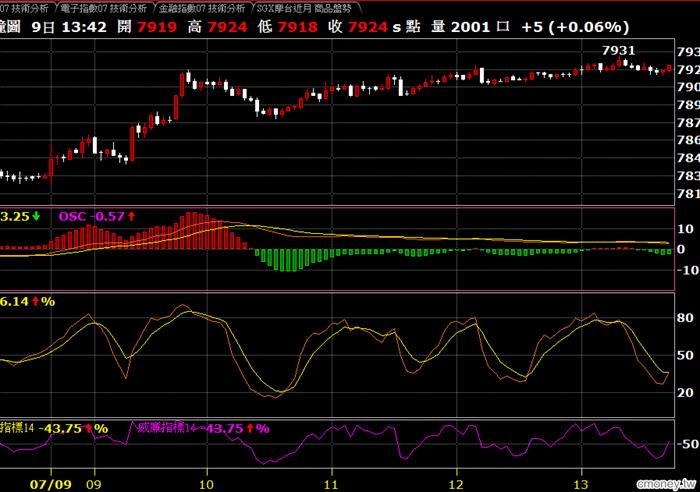Click the 7931 high price label
The height and width of the screenshot is (492, 700).
(x=618, y=50)
